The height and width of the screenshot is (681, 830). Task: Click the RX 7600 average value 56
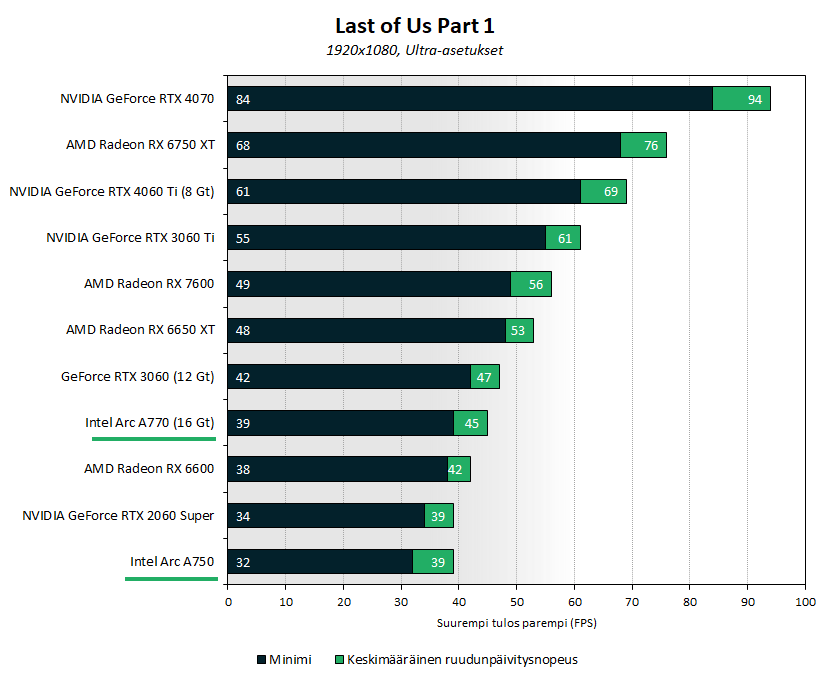point(536,285)
